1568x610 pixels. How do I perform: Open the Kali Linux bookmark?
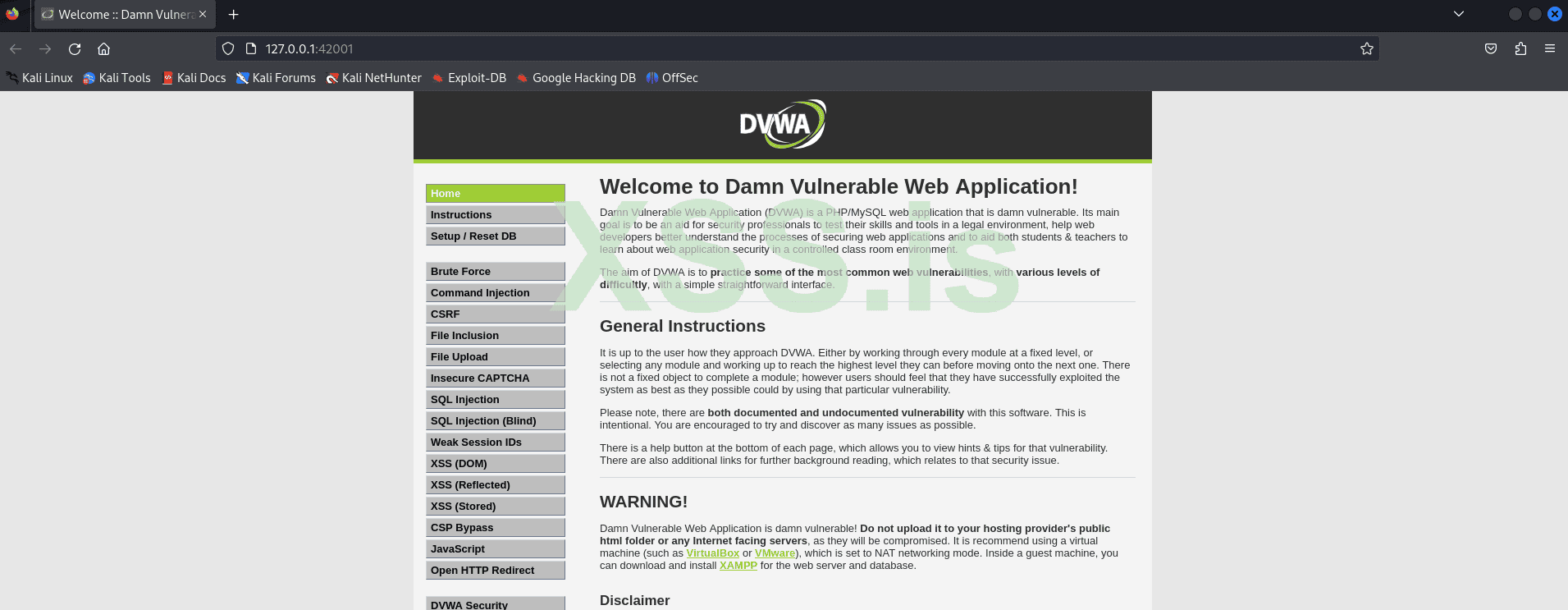[39, 78]
